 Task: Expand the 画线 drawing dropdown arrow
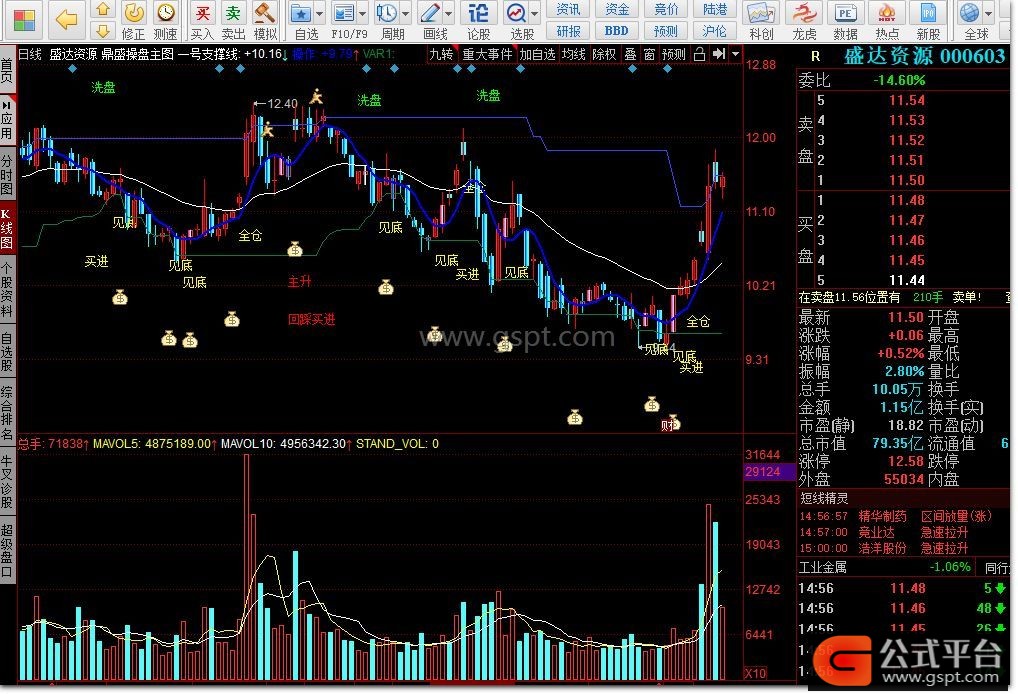click(x=448, y=13)
